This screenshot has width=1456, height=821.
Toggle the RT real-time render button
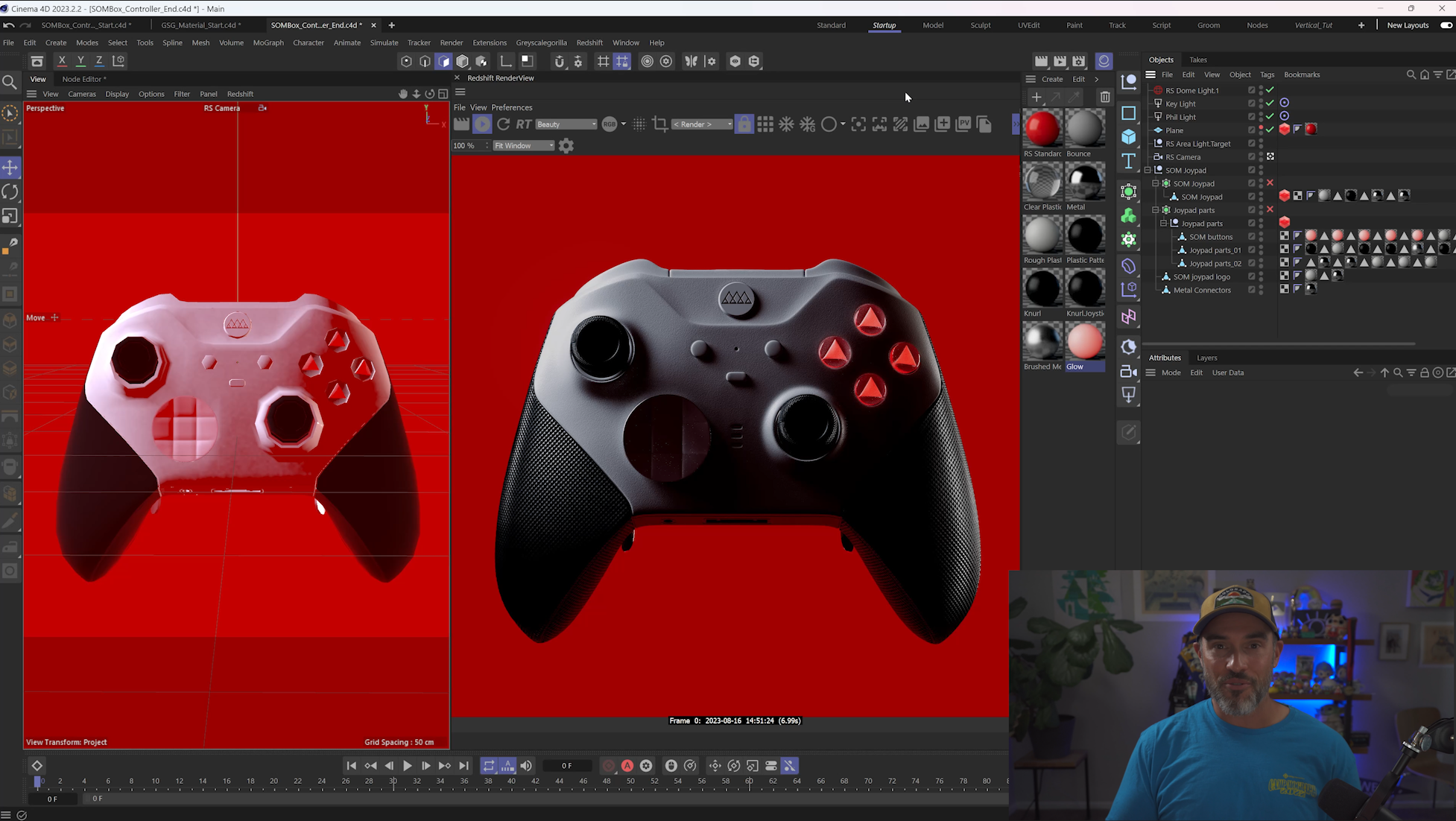(524, 124)
